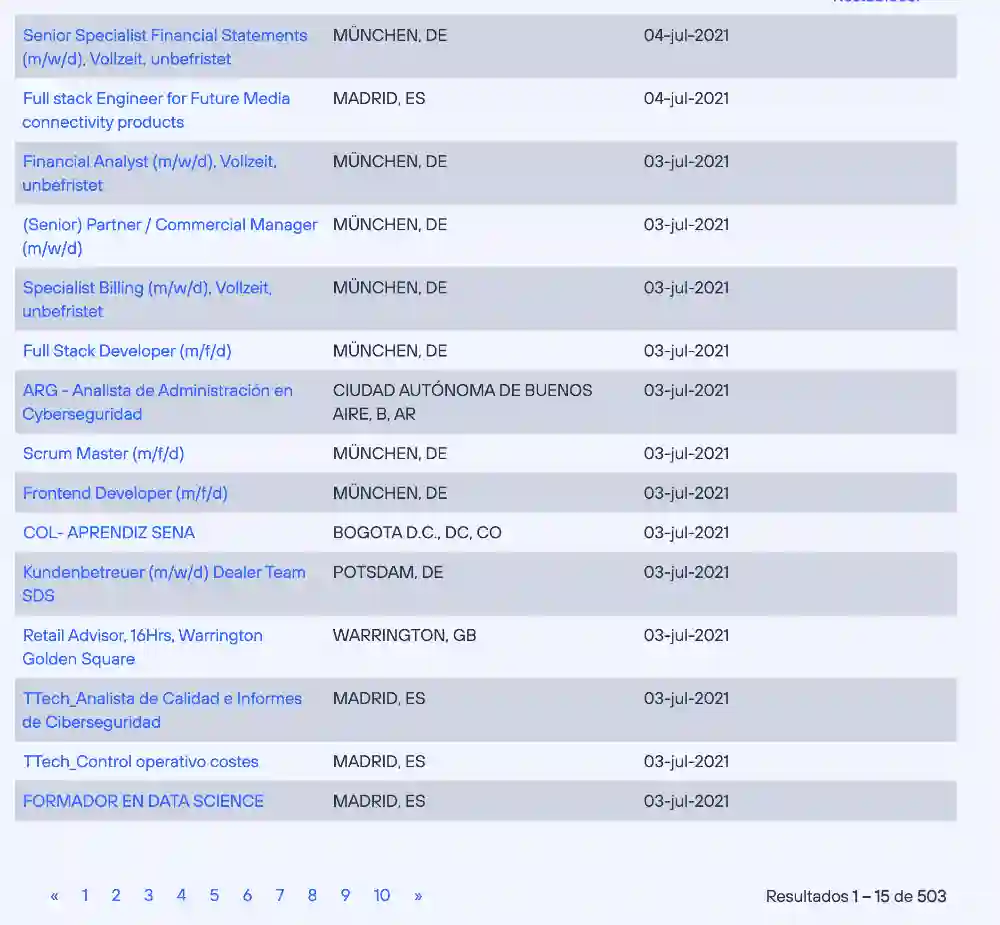Click MÜNCHEN, DE in Financial Analyst row
The height and width of the screenshot is (925, 1000).
(x=390, y=161)
